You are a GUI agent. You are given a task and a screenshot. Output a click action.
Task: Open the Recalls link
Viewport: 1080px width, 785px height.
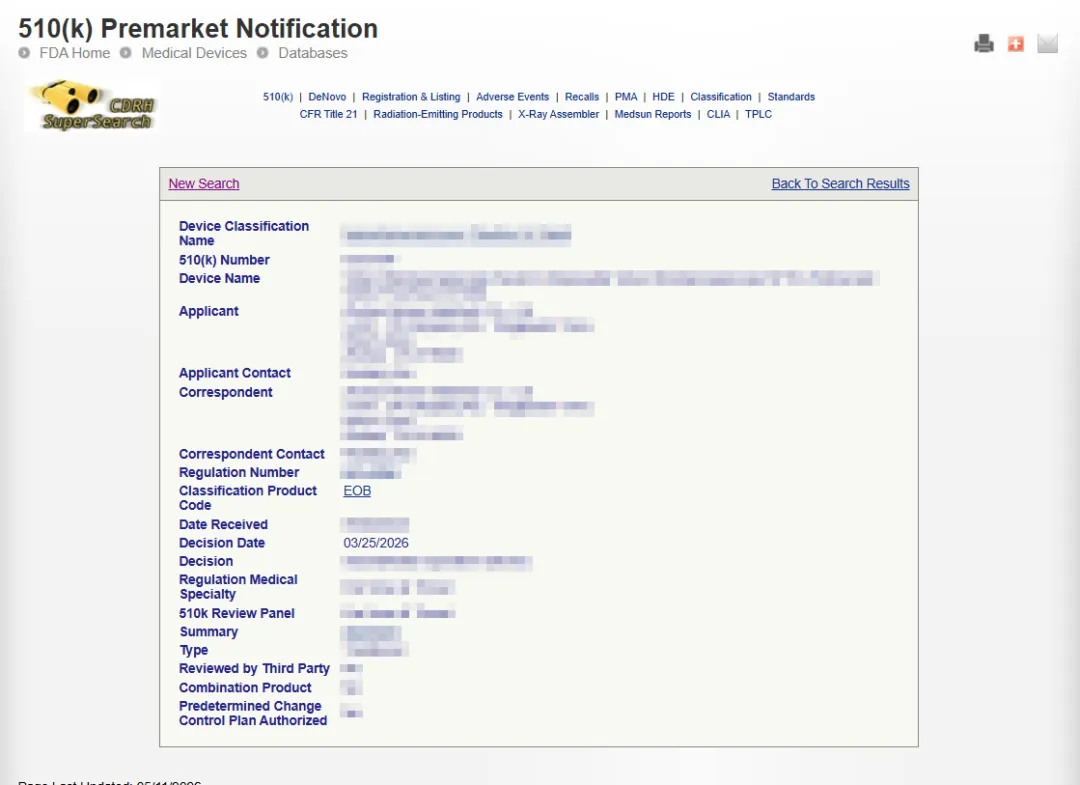pyautogui.click(x=582, y=97)
